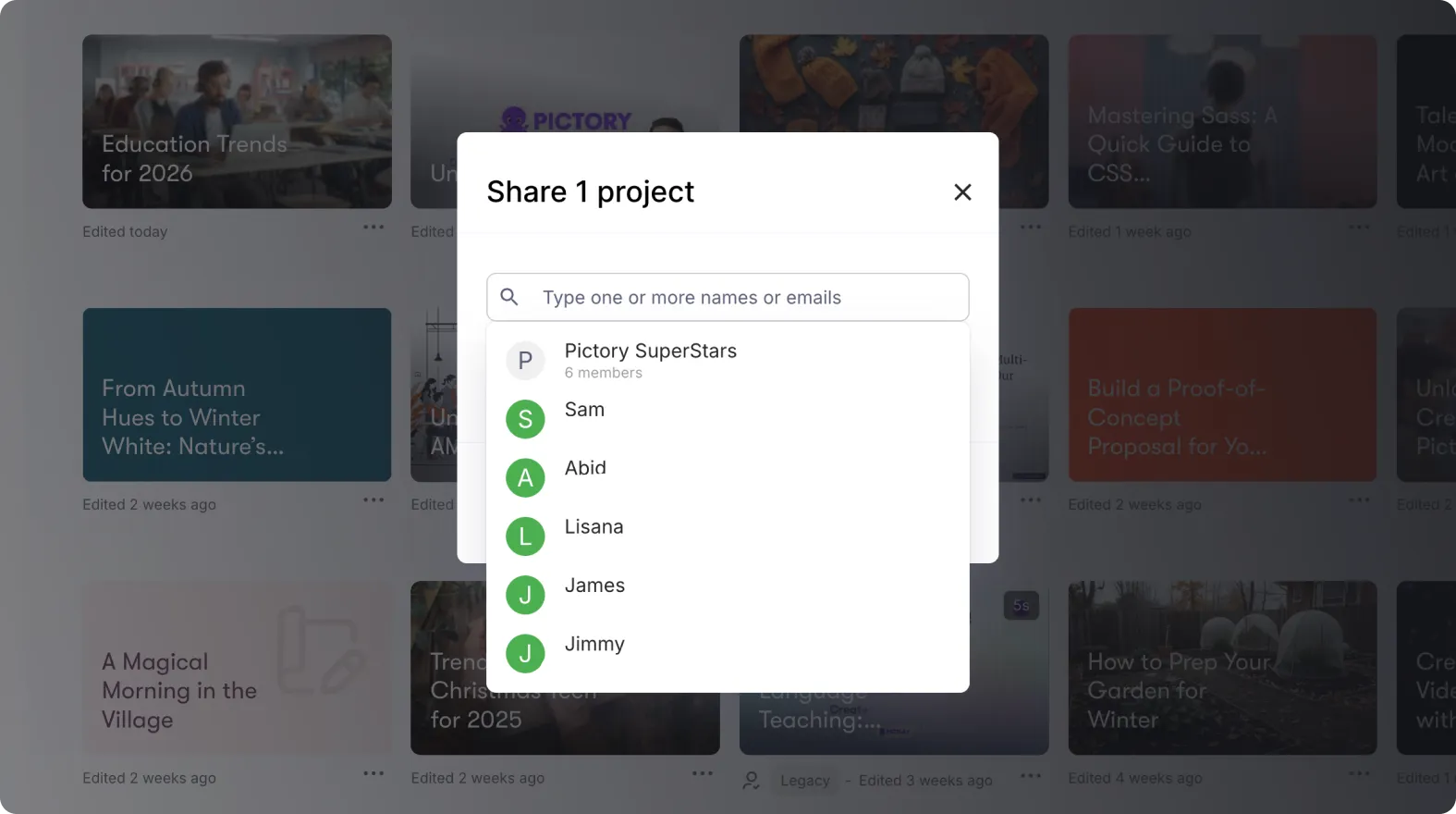Screen dimensions: 1456x814
Task: Click the green J avatar beside Jimmy
Action: coord(525,653)
